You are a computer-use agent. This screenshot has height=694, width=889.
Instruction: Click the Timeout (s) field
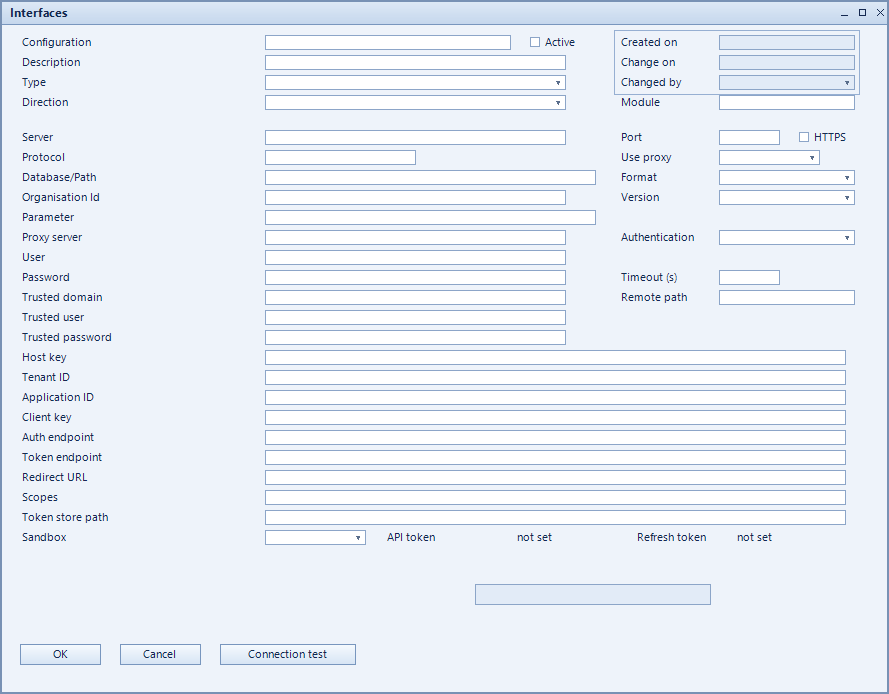coord(749,277)
